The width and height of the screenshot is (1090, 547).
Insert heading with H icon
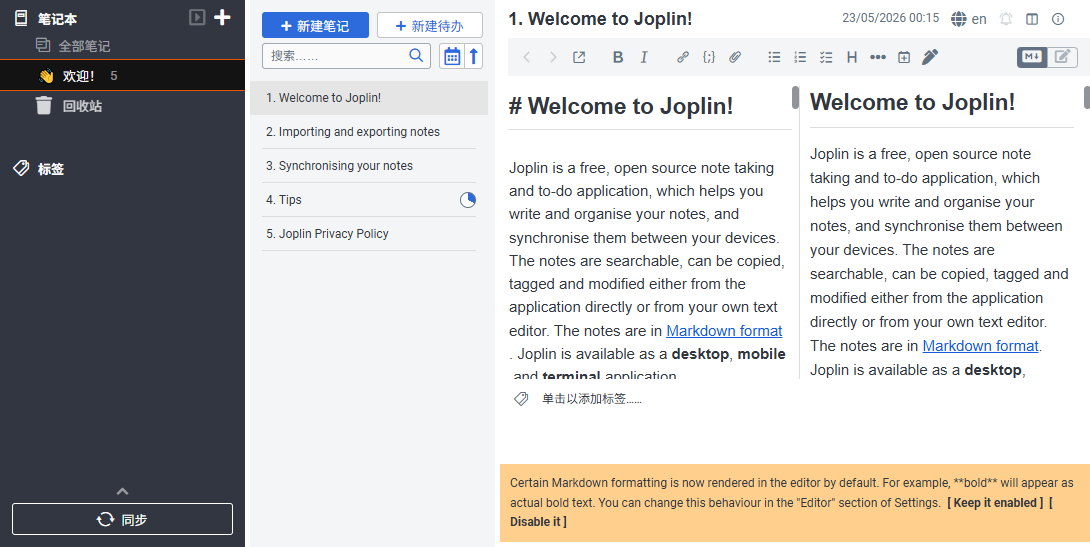point(852,57)
